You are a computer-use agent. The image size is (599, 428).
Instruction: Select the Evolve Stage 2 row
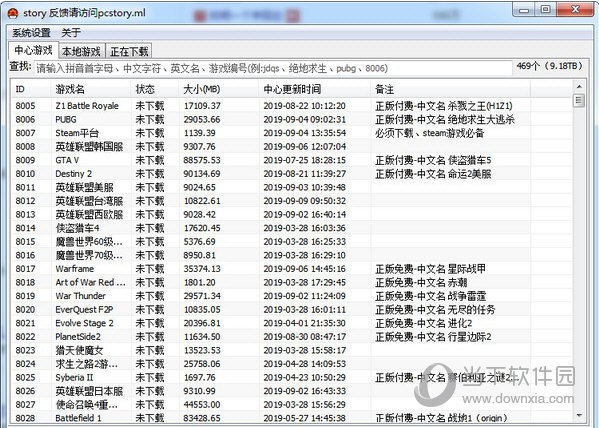point(292,323)
